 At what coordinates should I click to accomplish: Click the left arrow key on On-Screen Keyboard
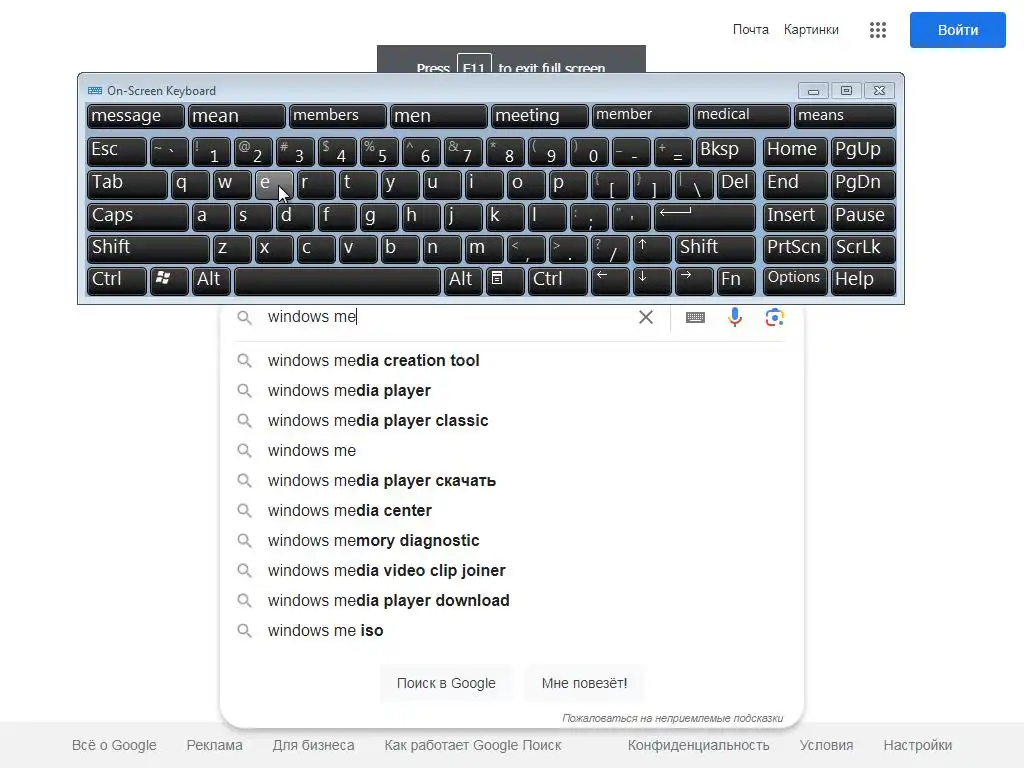(610, 280)
